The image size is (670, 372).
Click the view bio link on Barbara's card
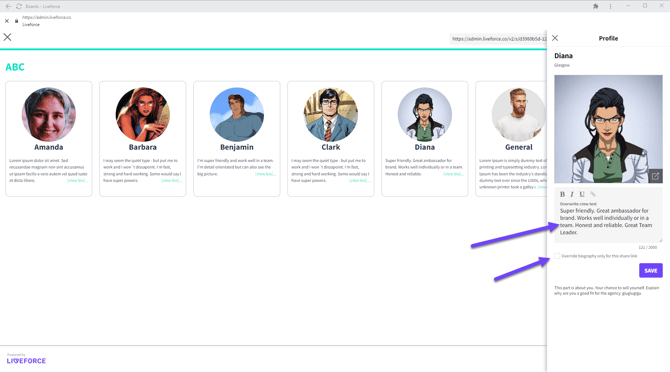[x=171, y=181]
